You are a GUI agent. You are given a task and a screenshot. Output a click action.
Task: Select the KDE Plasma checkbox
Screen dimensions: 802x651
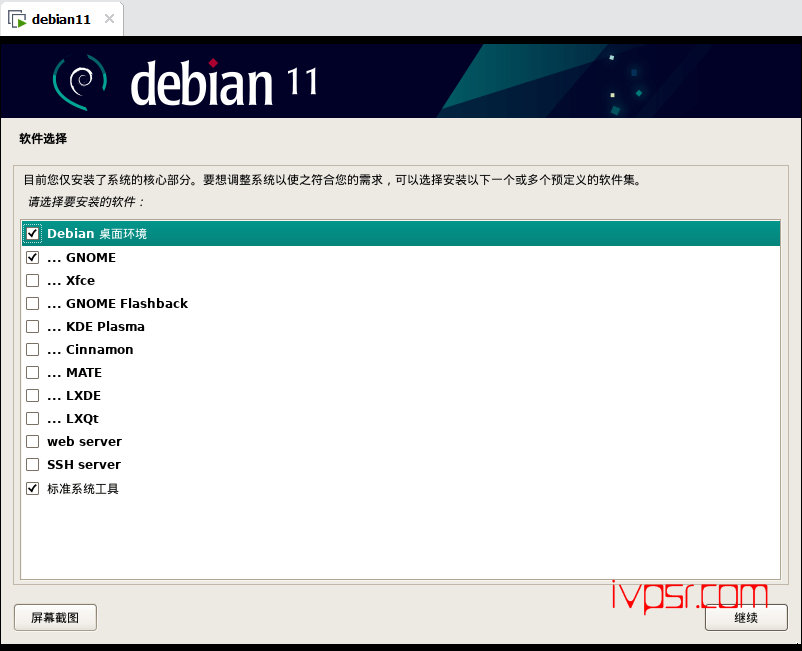(32, 326)
